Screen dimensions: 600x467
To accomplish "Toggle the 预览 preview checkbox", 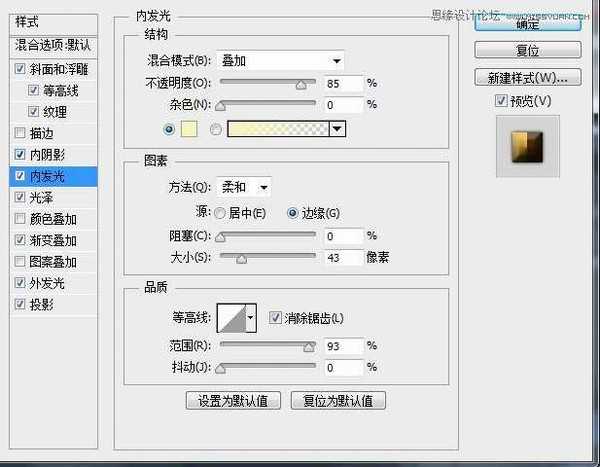I will coord(501,101).
